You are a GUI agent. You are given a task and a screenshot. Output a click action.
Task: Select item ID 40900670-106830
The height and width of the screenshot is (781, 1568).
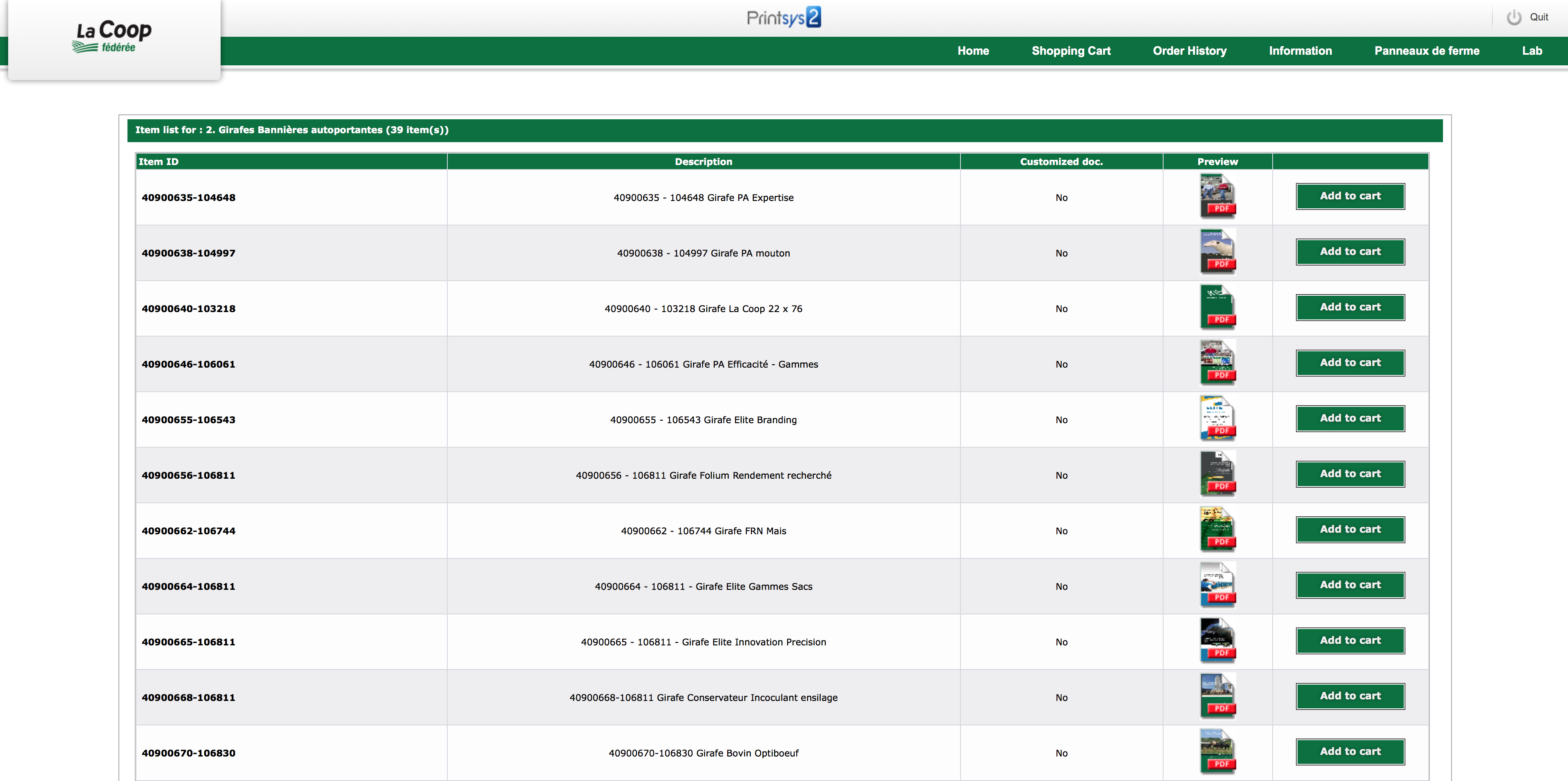point(188,753)
